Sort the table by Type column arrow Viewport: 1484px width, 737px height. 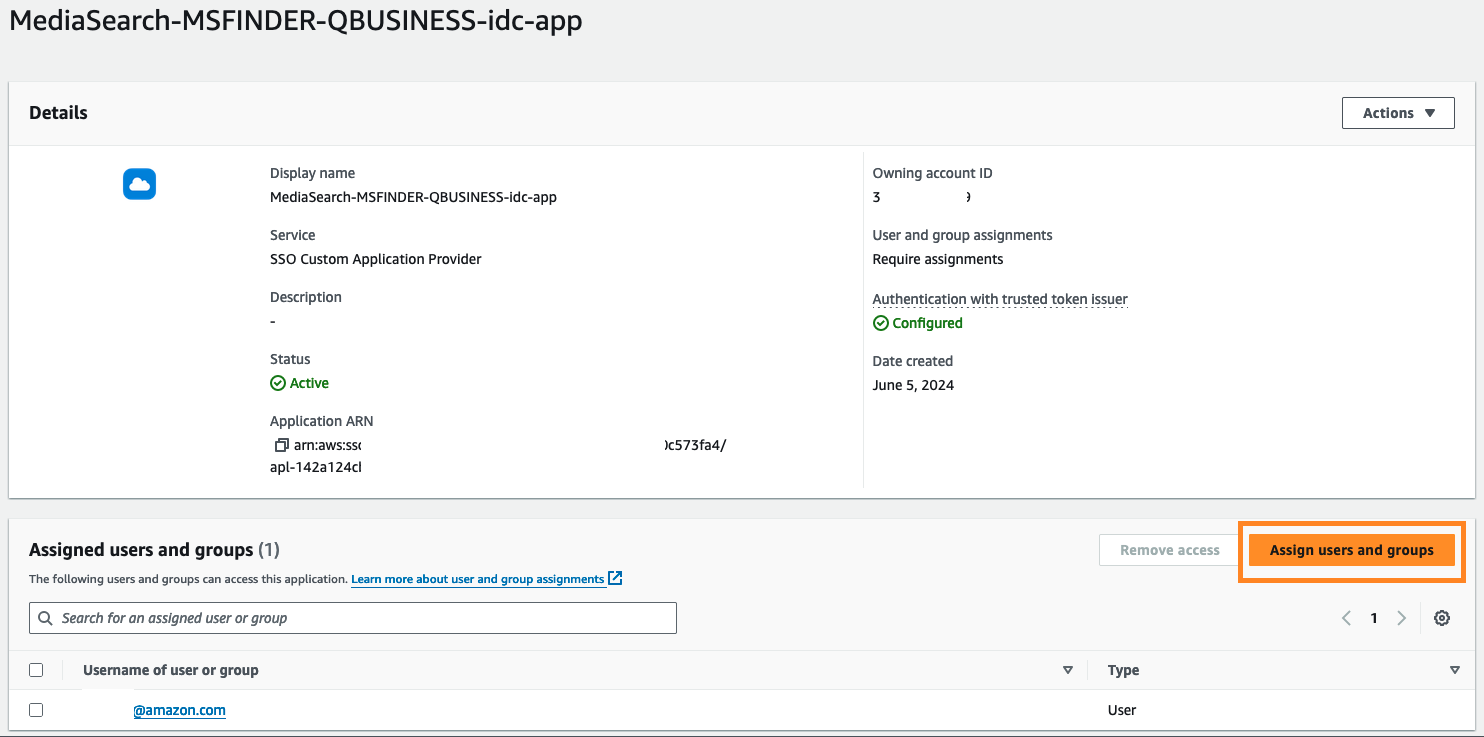pyautogui.click(x=1455, y=670)
